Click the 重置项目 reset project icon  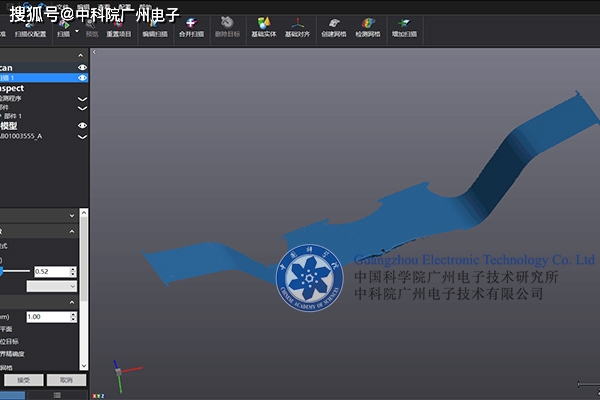click(119, 25)
